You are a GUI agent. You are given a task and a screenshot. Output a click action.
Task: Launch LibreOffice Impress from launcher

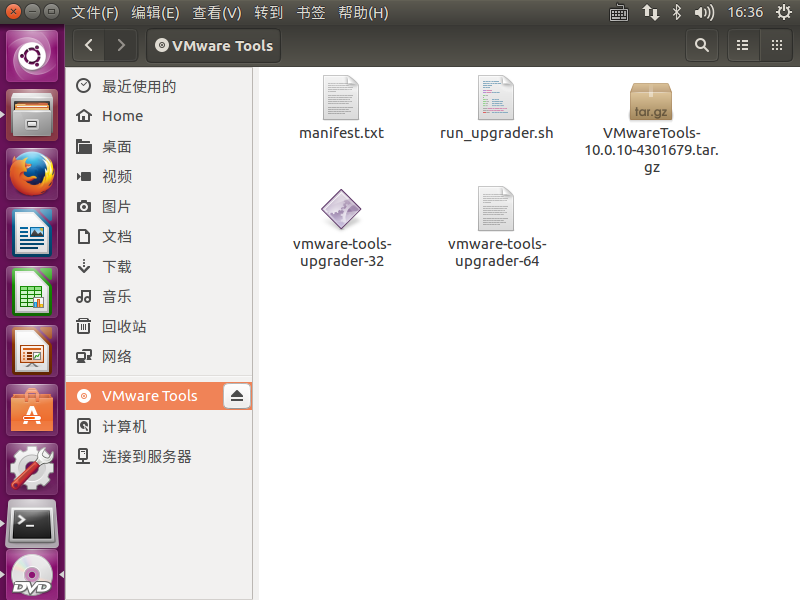coord(32,352)
